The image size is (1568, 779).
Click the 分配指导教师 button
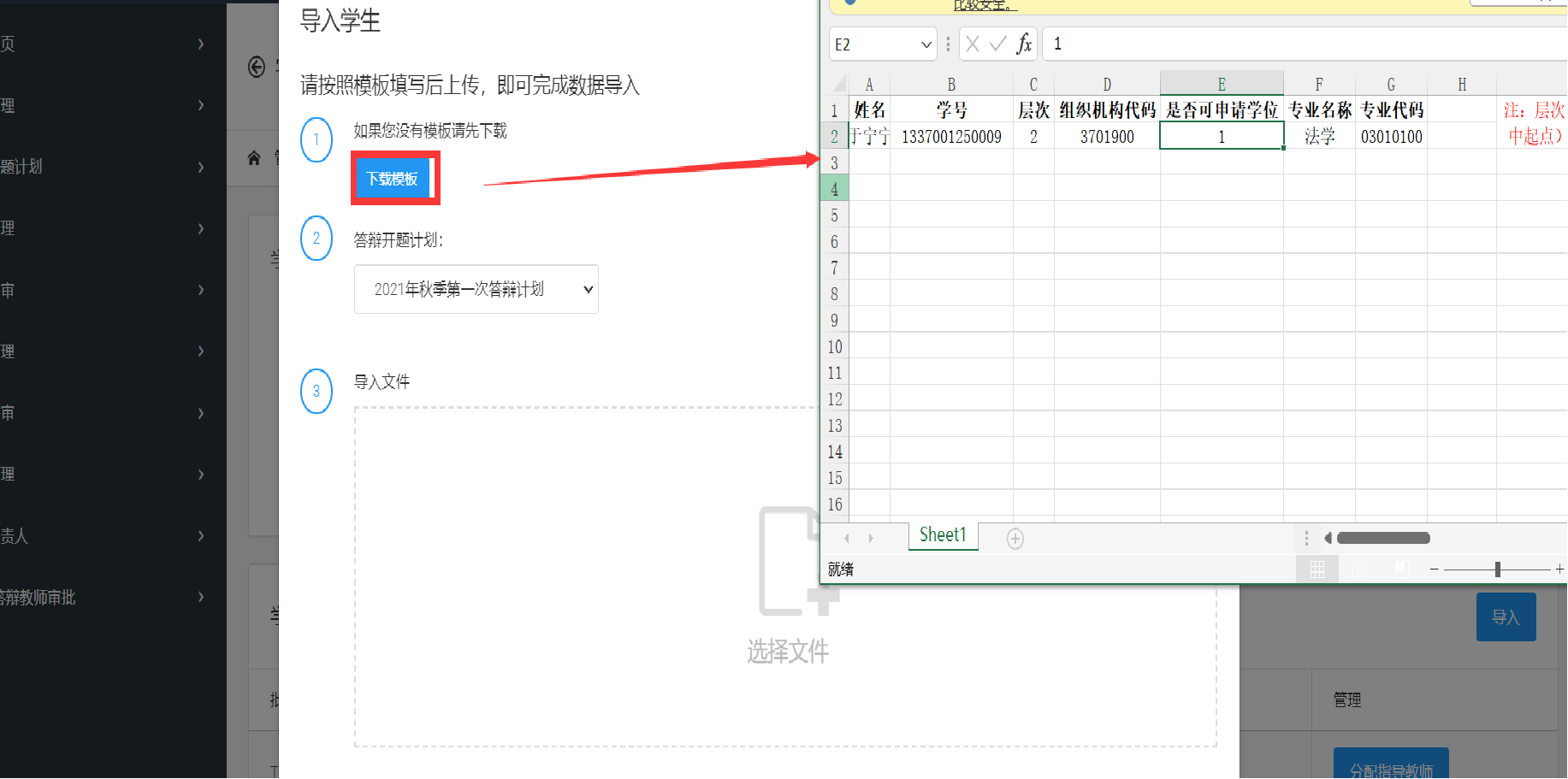(1391, 764)
